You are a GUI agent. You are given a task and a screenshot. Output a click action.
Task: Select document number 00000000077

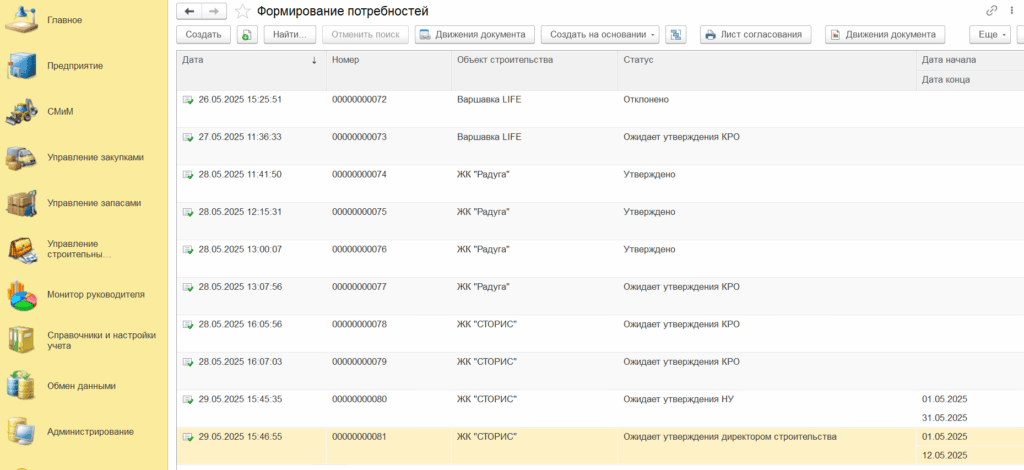pyautogui.click(x=359, y=287)
